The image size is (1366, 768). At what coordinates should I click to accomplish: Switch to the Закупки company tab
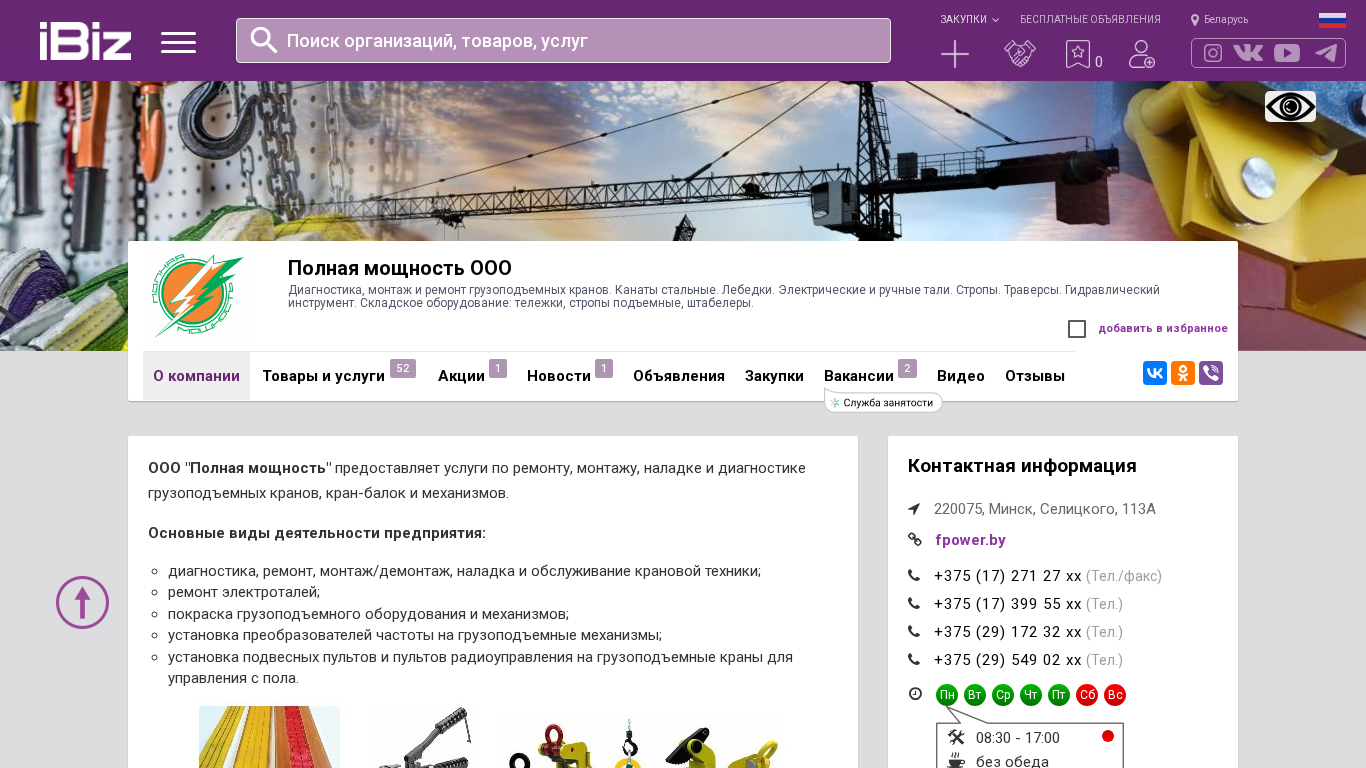774,376
